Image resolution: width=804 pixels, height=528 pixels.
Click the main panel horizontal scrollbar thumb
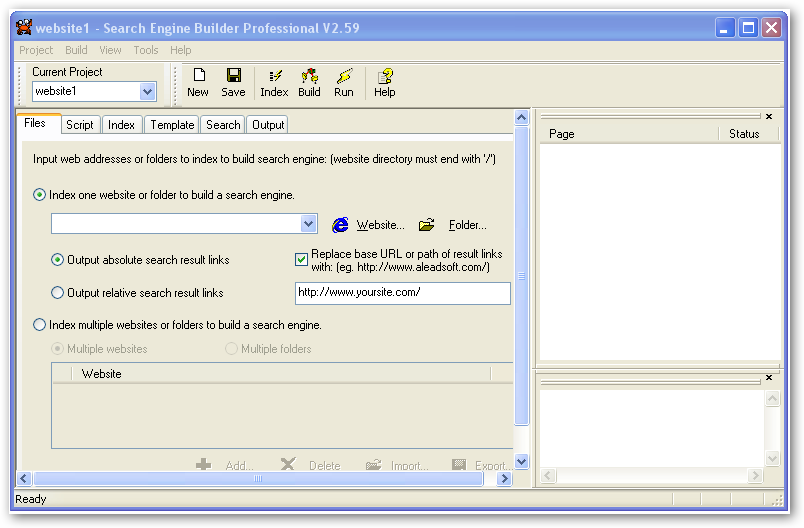pos(258,478)
